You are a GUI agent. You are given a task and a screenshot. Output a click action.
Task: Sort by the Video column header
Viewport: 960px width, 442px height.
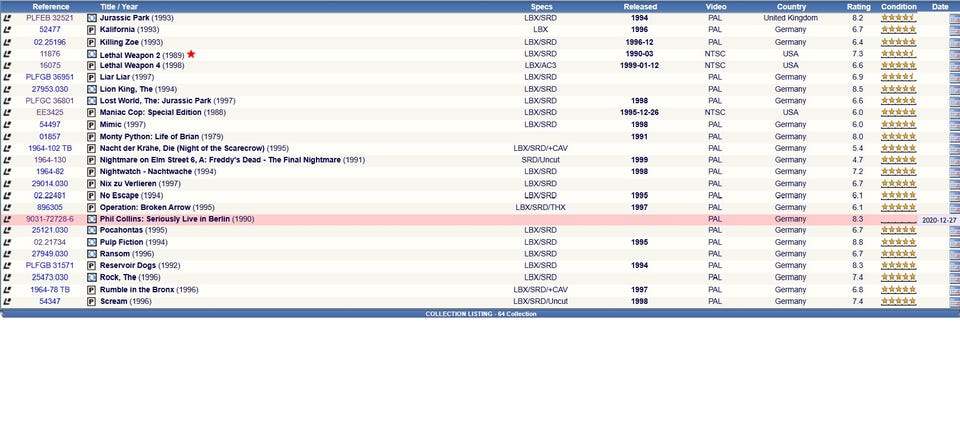[716, 7]
